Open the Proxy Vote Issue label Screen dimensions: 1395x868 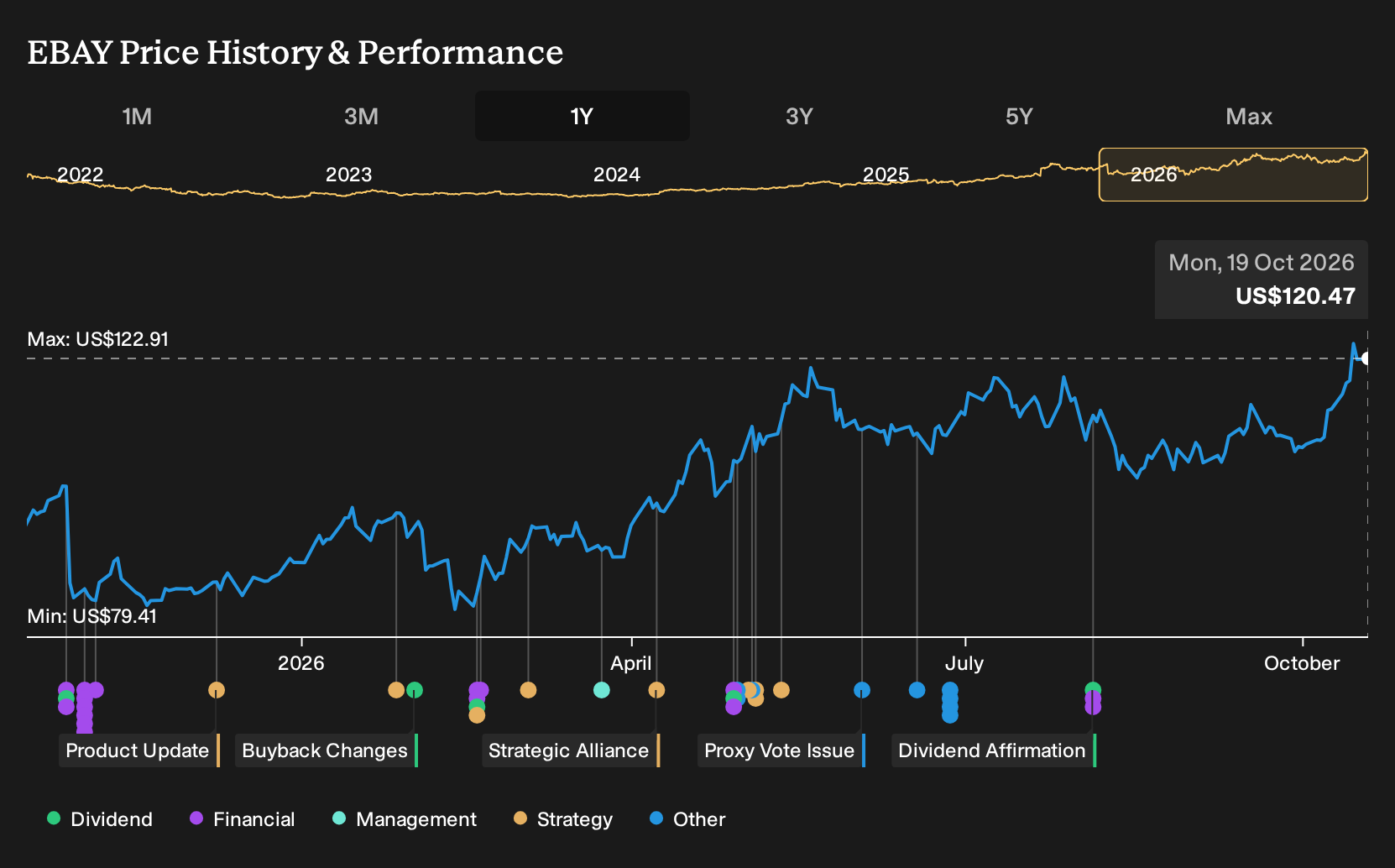point(781,750)
